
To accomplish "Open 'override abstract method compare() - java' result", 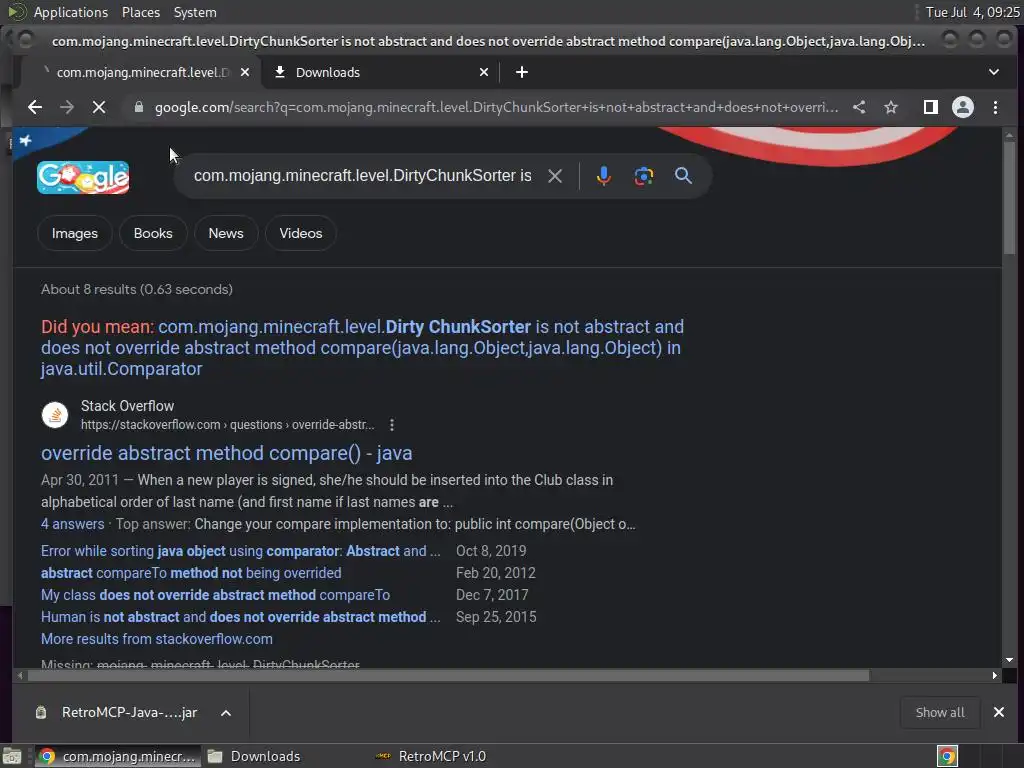I will [x=227, y=453].
